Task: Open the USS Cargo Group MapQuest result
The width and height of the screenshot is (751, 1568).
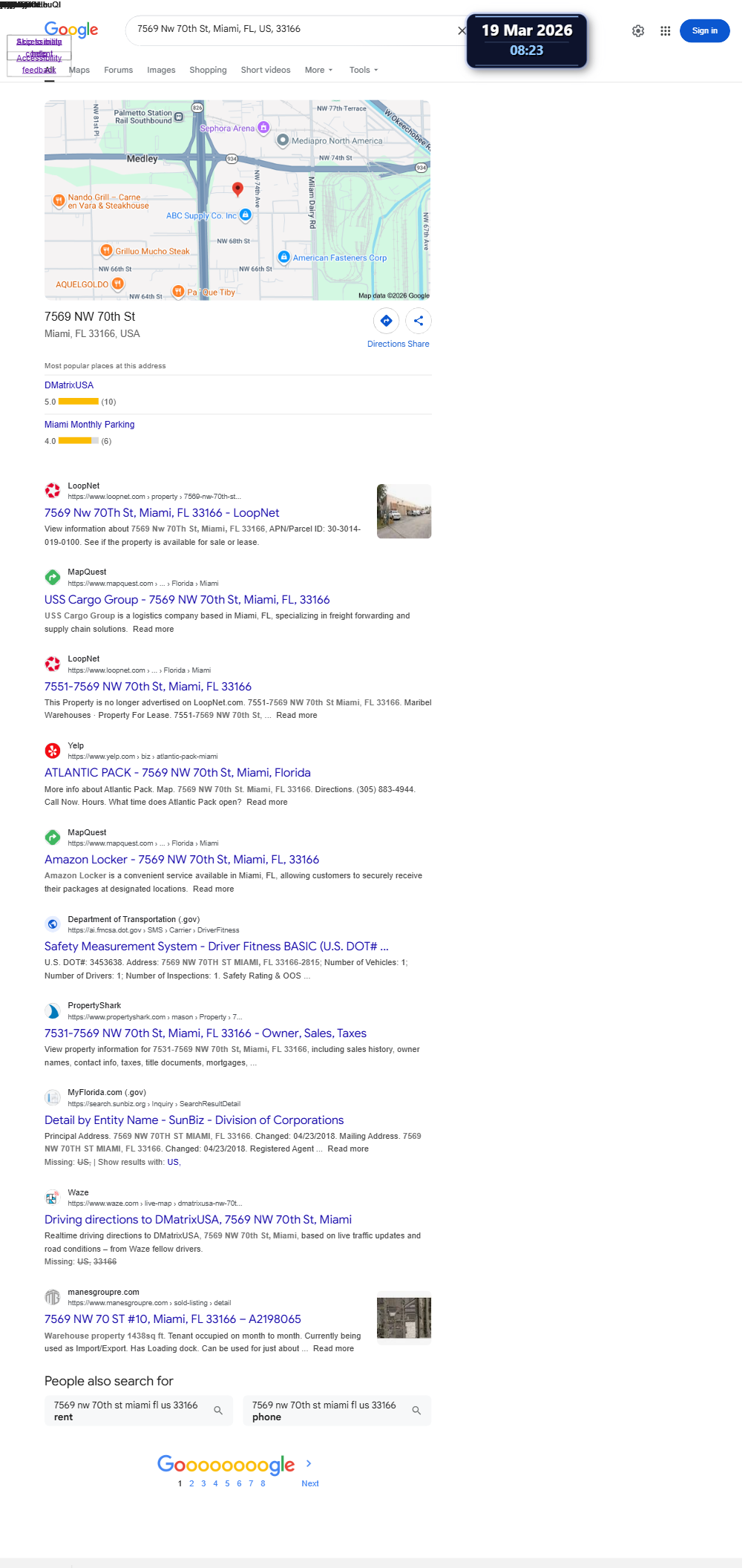Action: click(187, 599)
